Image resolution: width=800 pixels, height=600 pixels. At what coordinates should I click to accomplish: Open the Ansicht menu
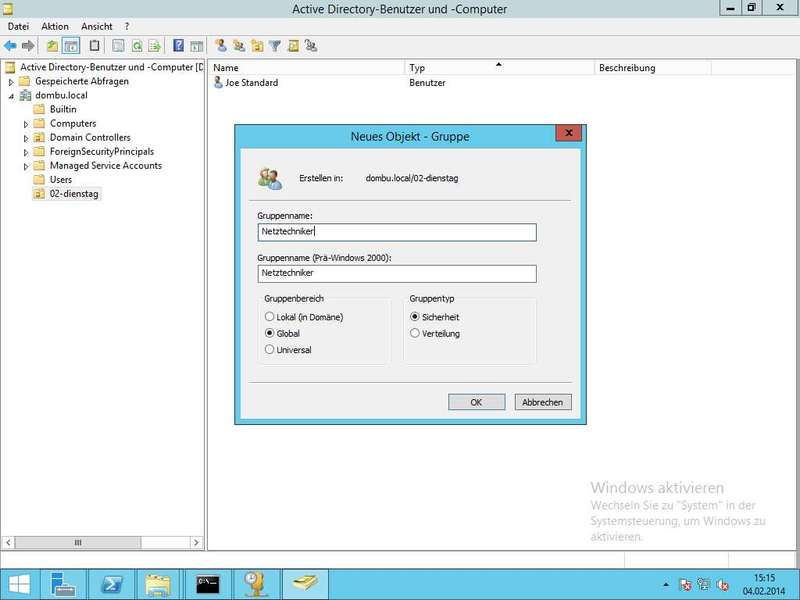point(97,26)
